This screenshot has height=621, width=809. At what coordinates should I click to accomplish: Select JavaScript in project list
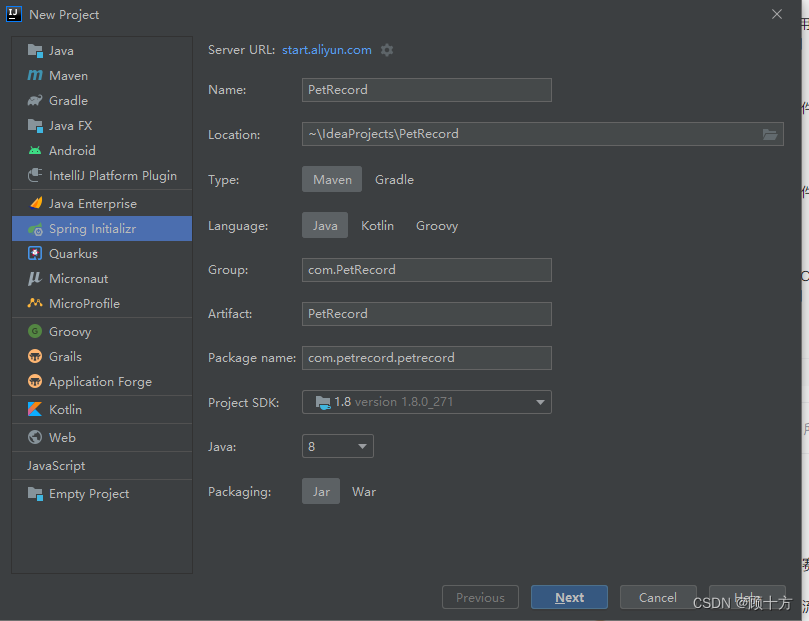56,465
